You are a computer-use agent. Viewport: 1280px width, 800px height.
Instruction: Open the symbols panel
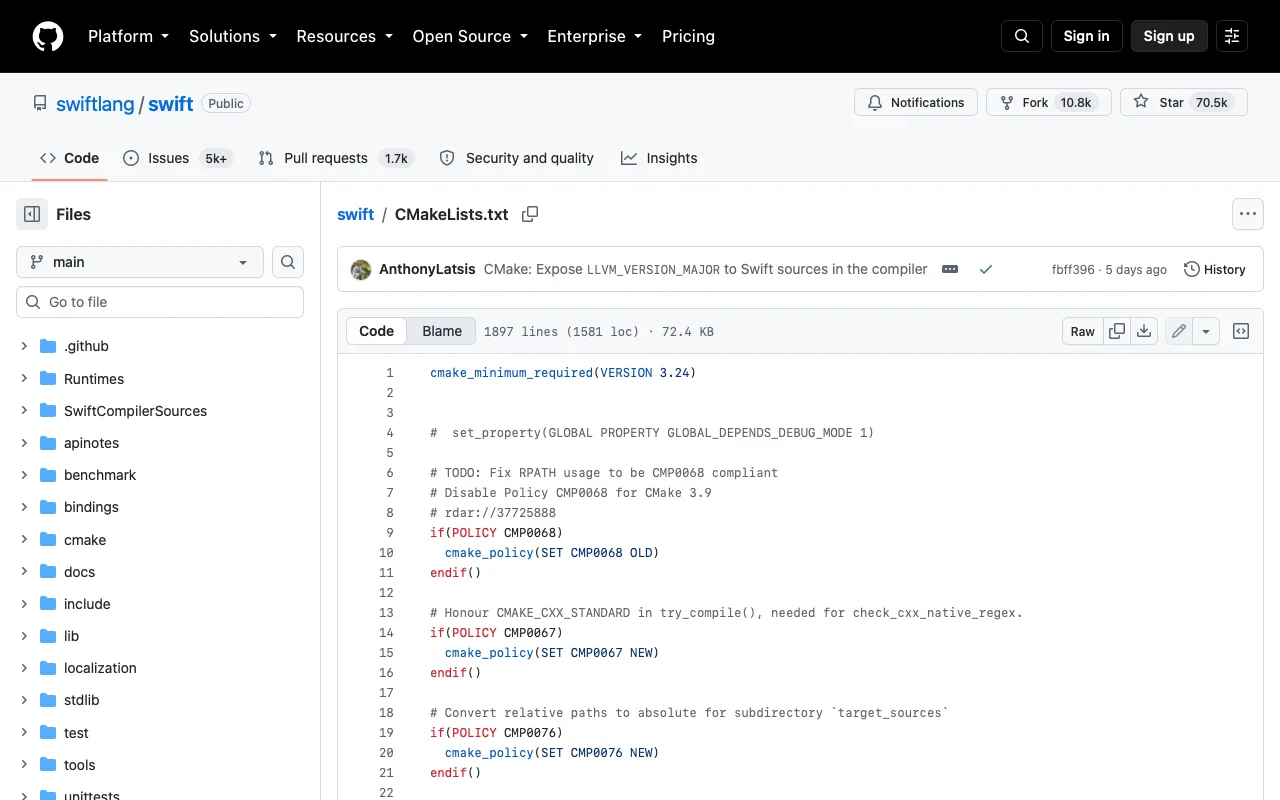pyautogui.click(x=1241, y=331)
